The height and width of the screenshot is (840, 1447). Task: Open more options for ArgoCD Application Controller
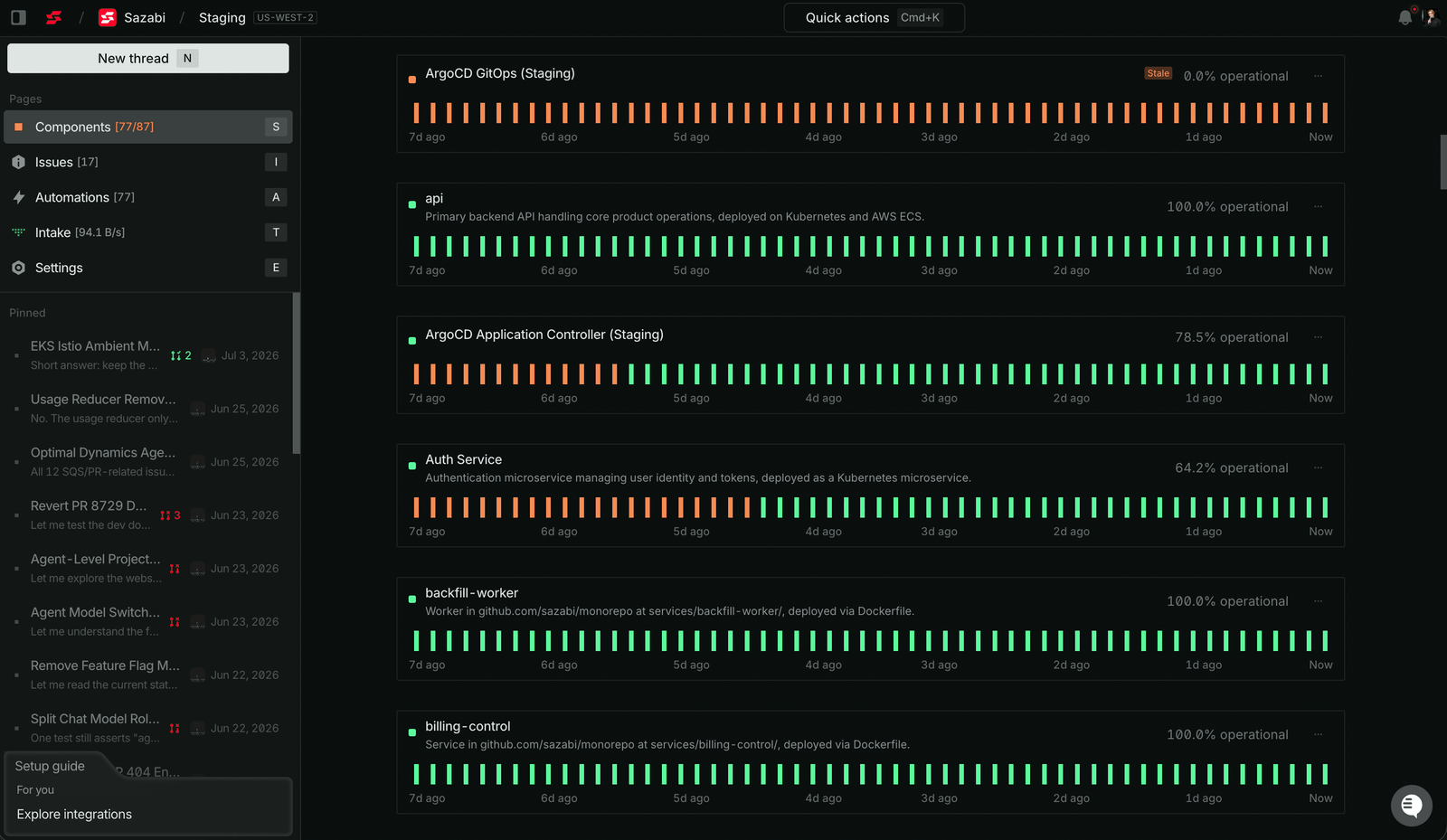1318,337
